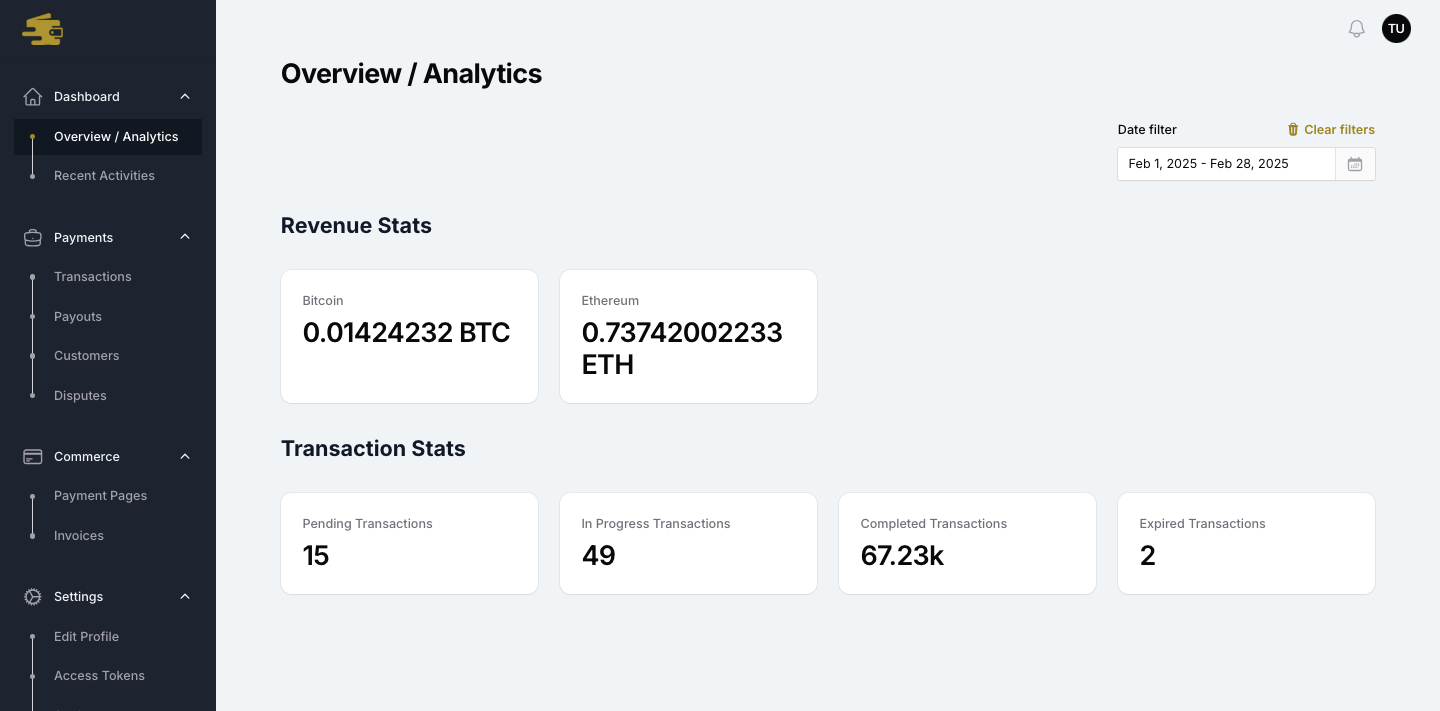Click the Commerce card icon
Viewport: 1440px width, 711px height.
click(33, 457)
